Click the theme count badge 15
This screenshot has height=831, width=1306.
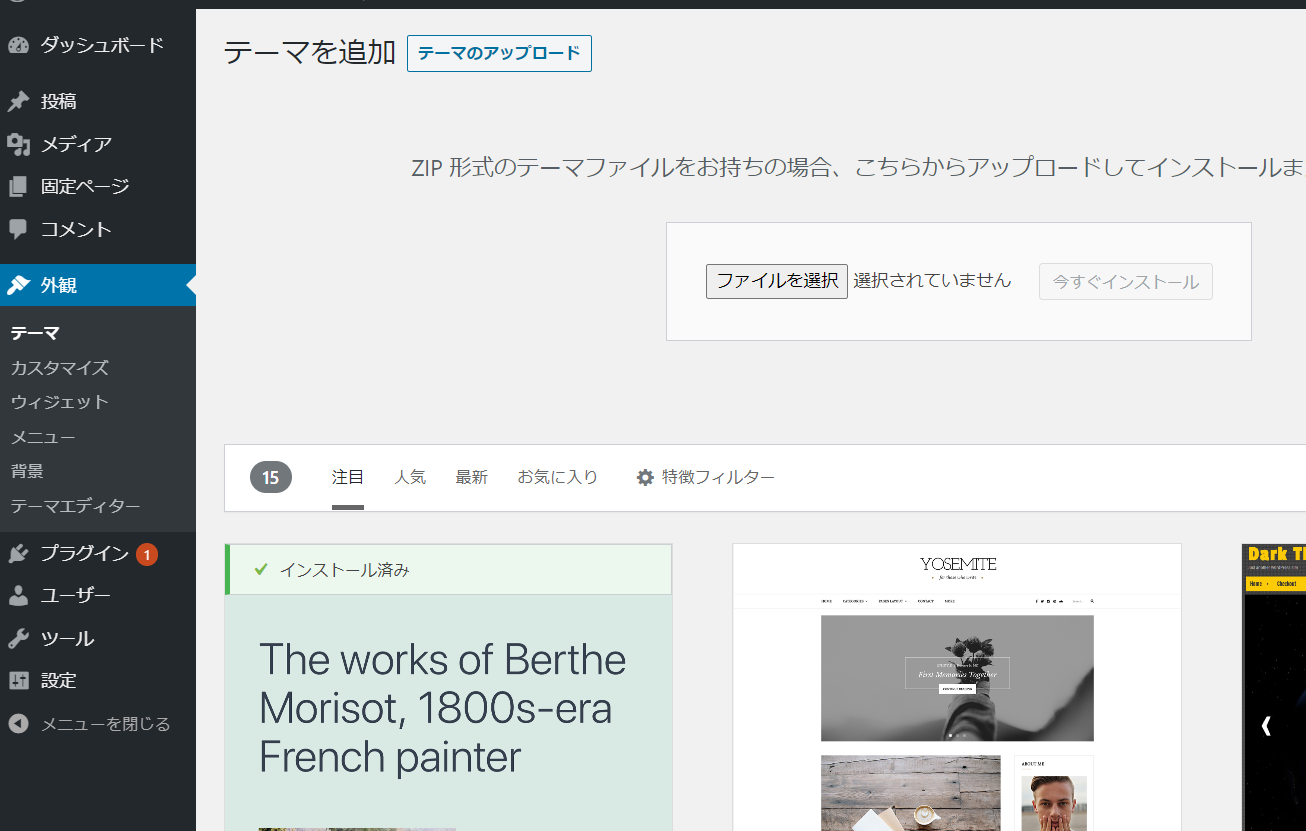click(271, 478)
